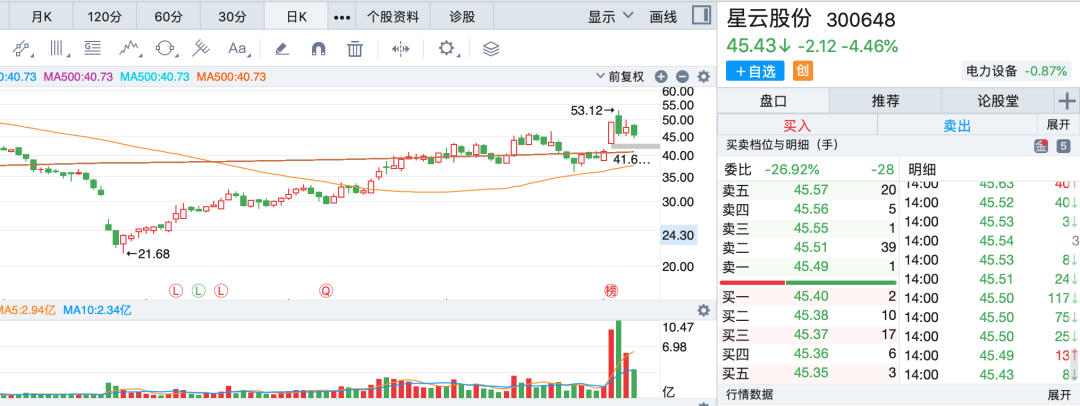
Task: Click the zoom-out minus on the chart
Action: click(682, 77)
